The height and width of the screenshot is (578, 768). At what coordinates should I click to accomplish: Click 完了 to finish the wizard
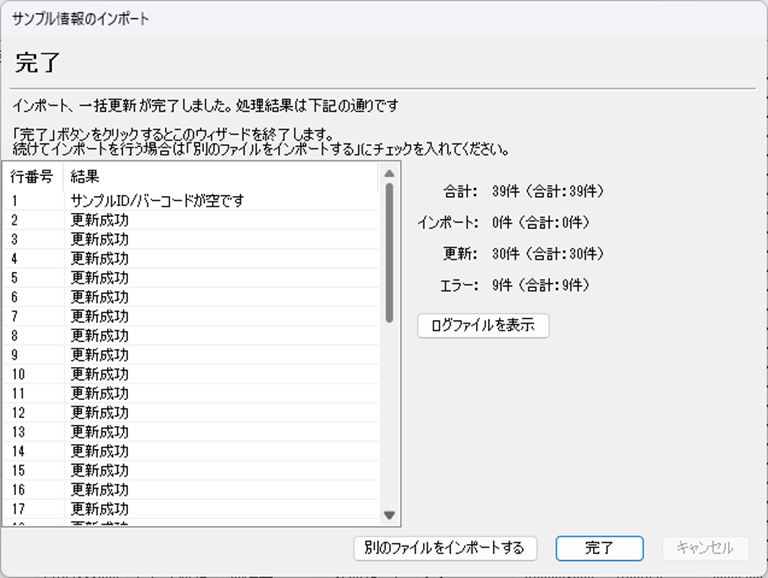pyautogui.click(x=599, y=548)
